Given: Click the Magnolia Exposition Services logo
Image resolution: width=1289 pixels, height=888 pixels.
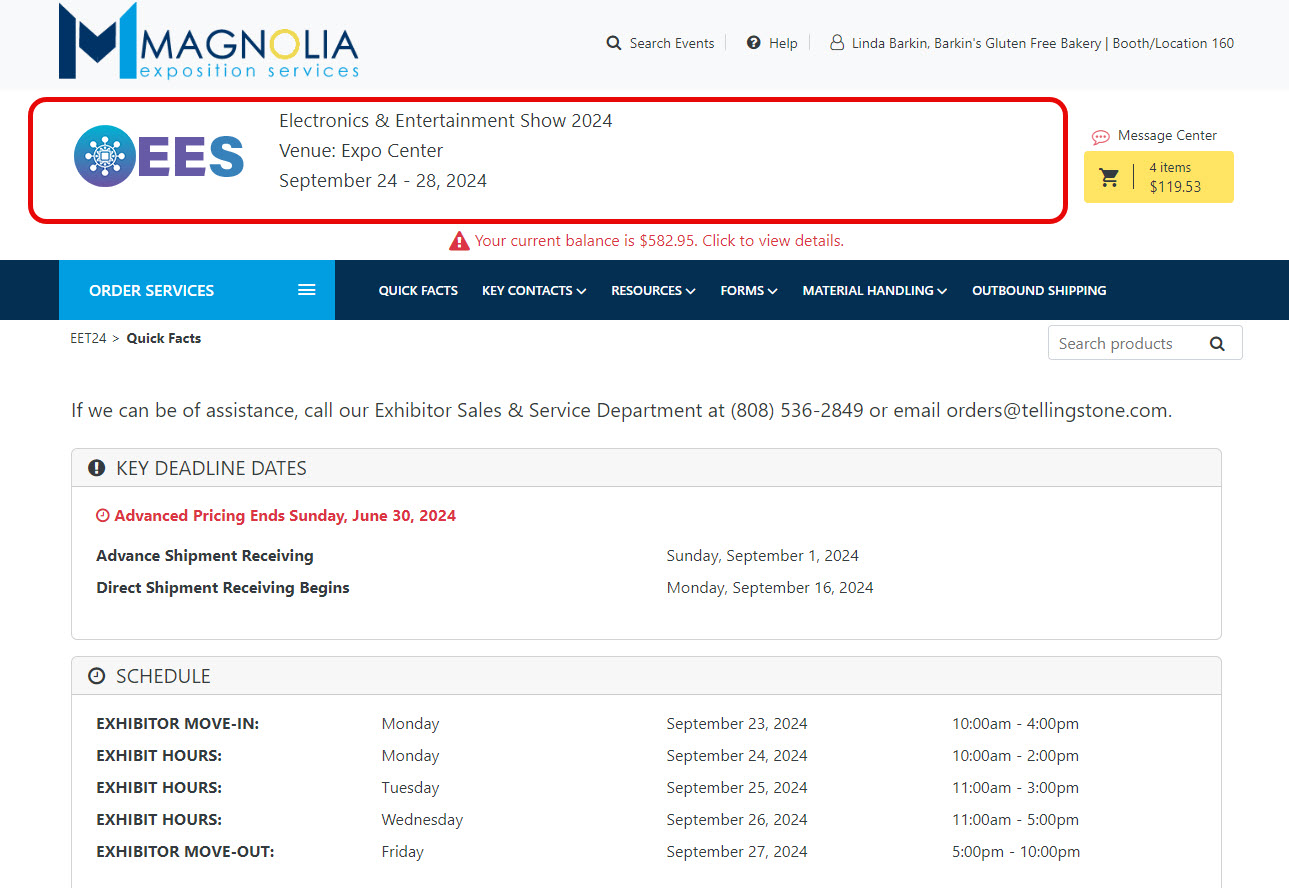Looking at the screenshot, I should 208,42.
